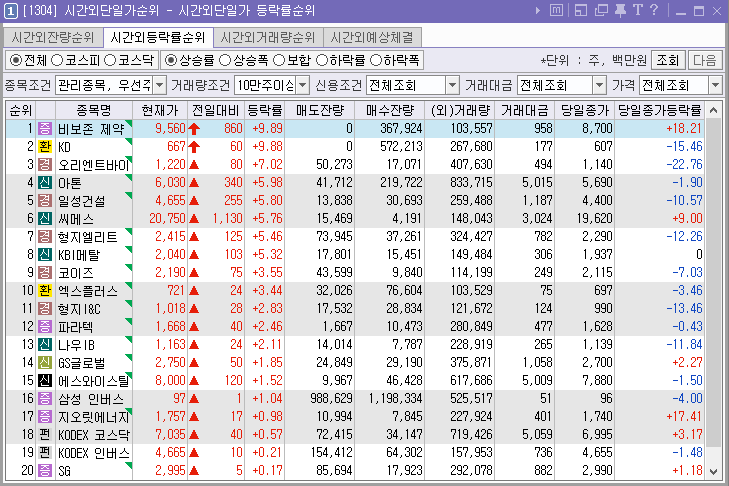Click the small play arrow in title bar
Image resolution: width=729 pixels, height=486 pixels.
pyautogui.click(x=538, y=10)
